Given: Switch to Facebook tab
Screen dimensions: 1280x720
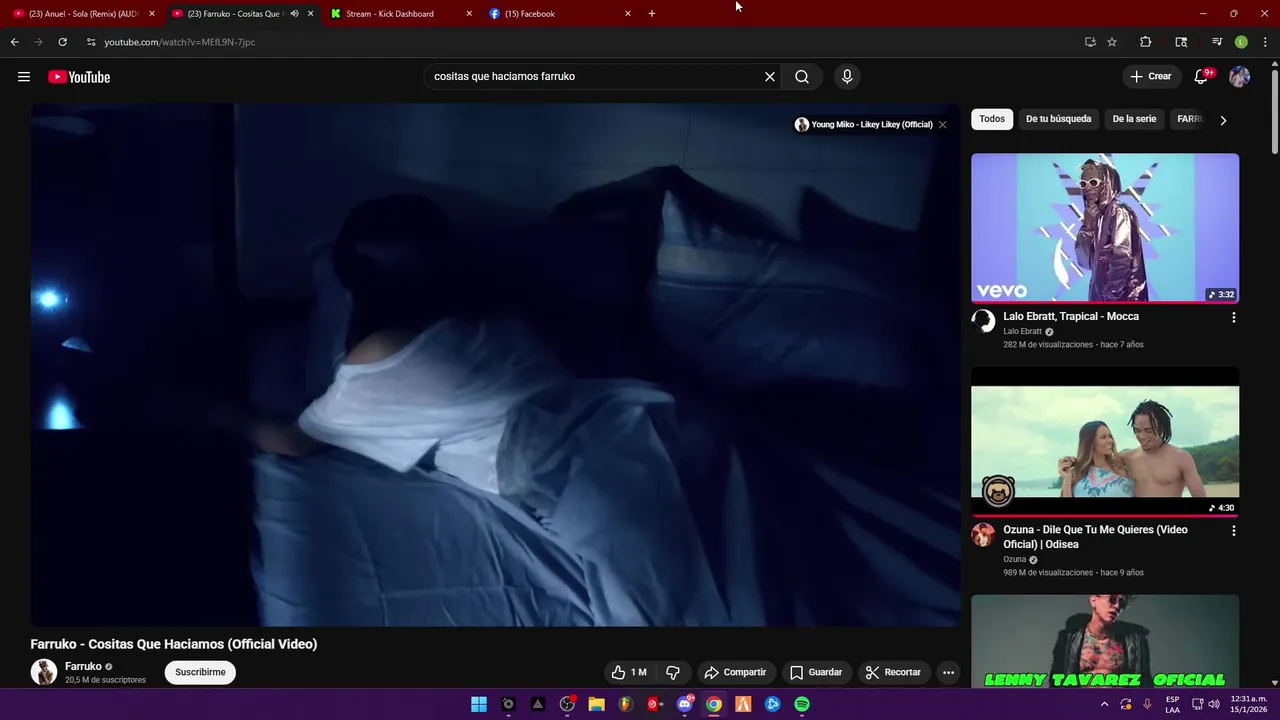Looking at the screenshot, I should coord(560,14).
